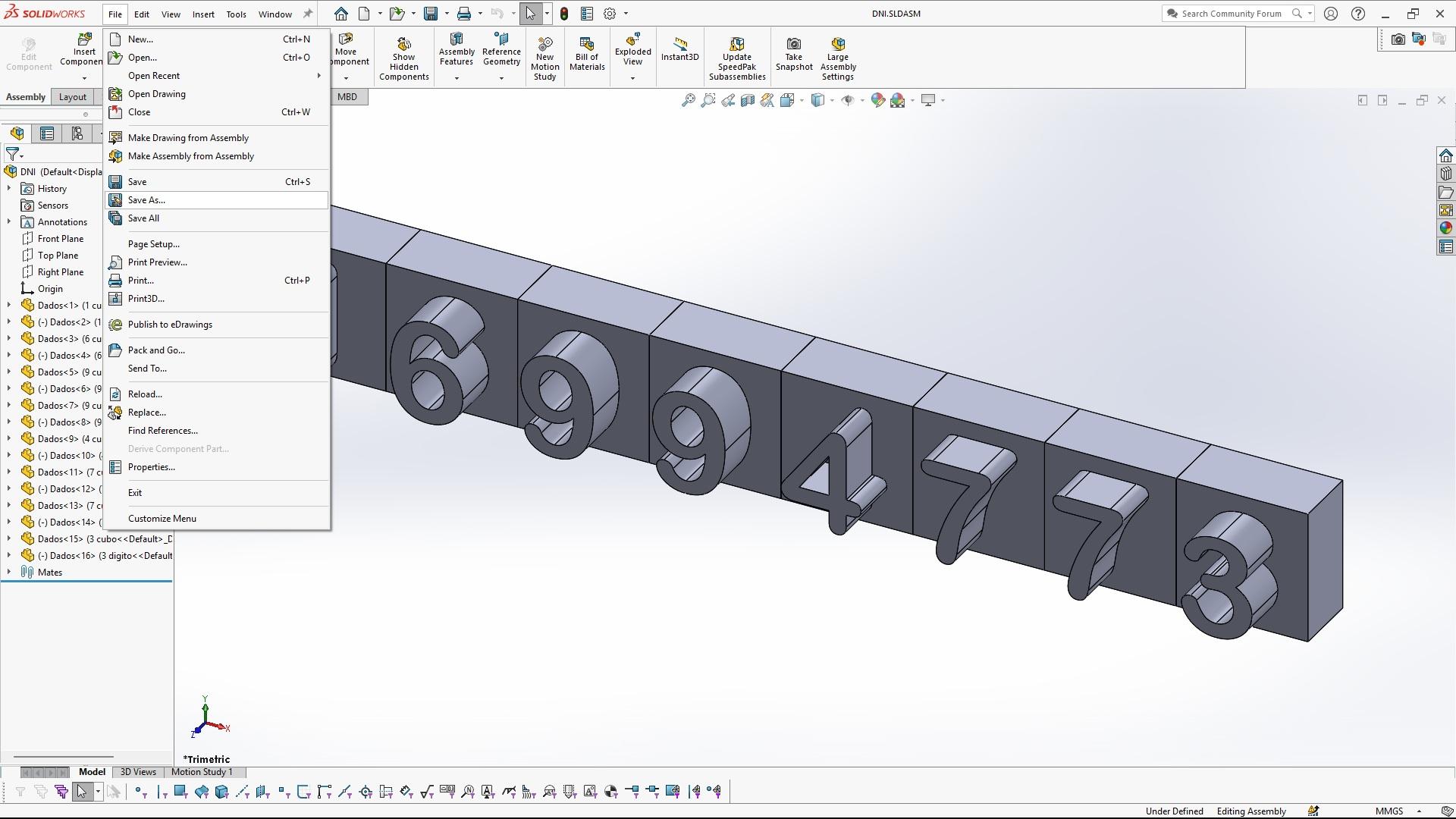Open the user login icon

pos(1331,14)
